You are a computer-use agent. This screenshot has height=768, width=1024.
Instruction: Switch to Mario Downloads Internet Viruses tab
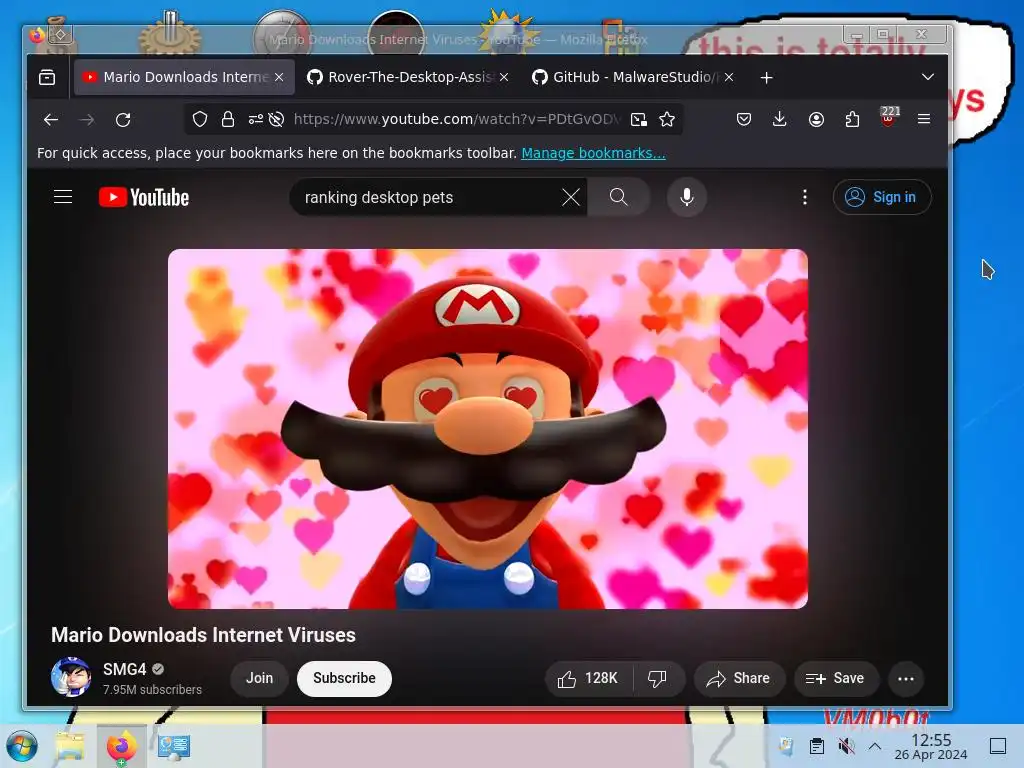184,77
